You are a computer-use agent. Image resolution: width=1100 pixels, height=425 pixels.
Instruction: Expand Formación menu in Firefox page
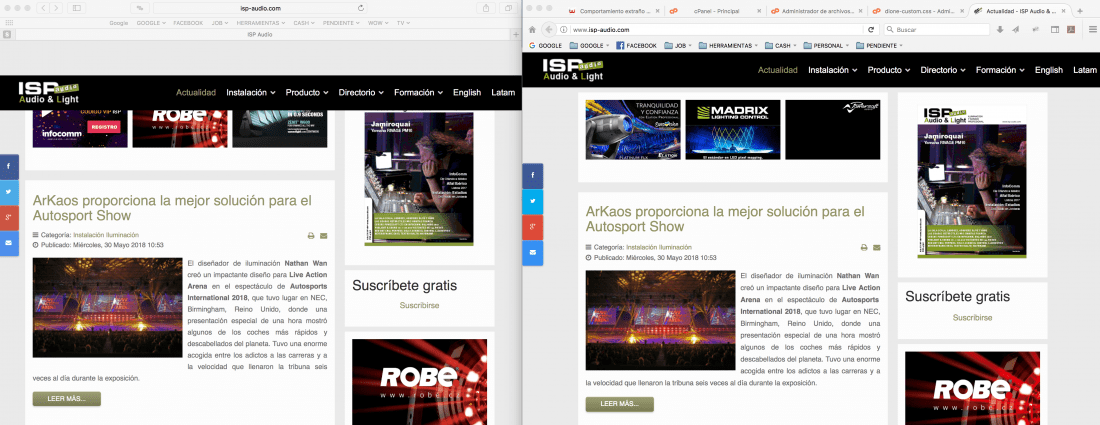(x=1000, y=70)
